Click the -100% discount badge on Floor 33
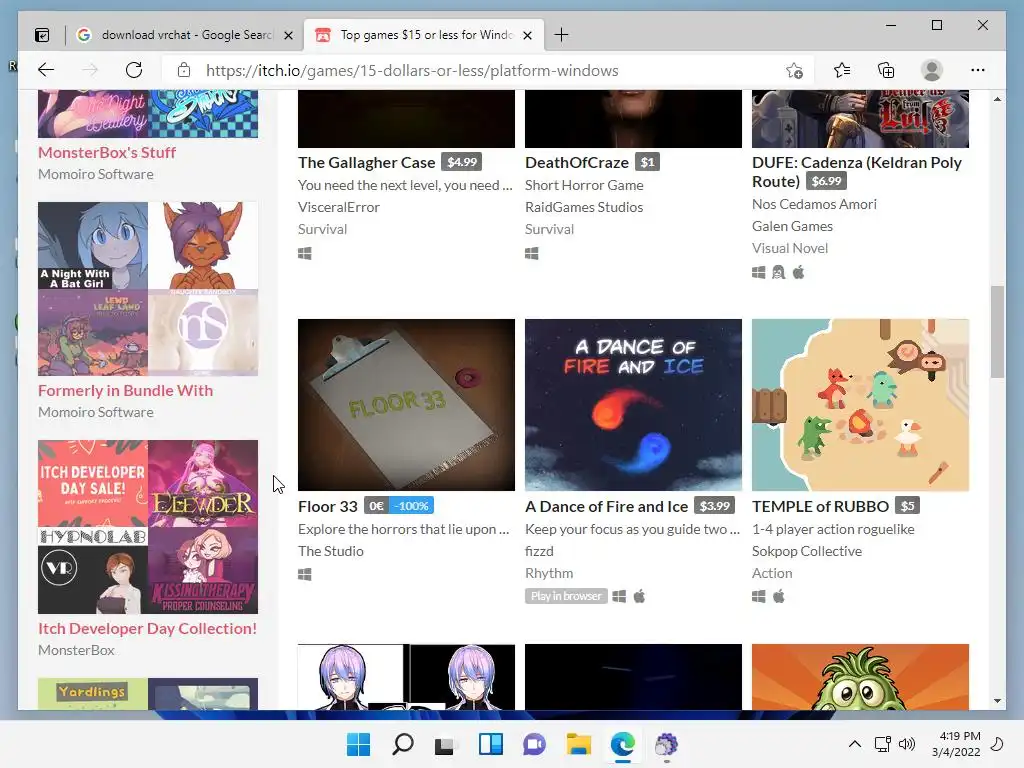Viewport: 1024px width, 768px height. (411, 506)
